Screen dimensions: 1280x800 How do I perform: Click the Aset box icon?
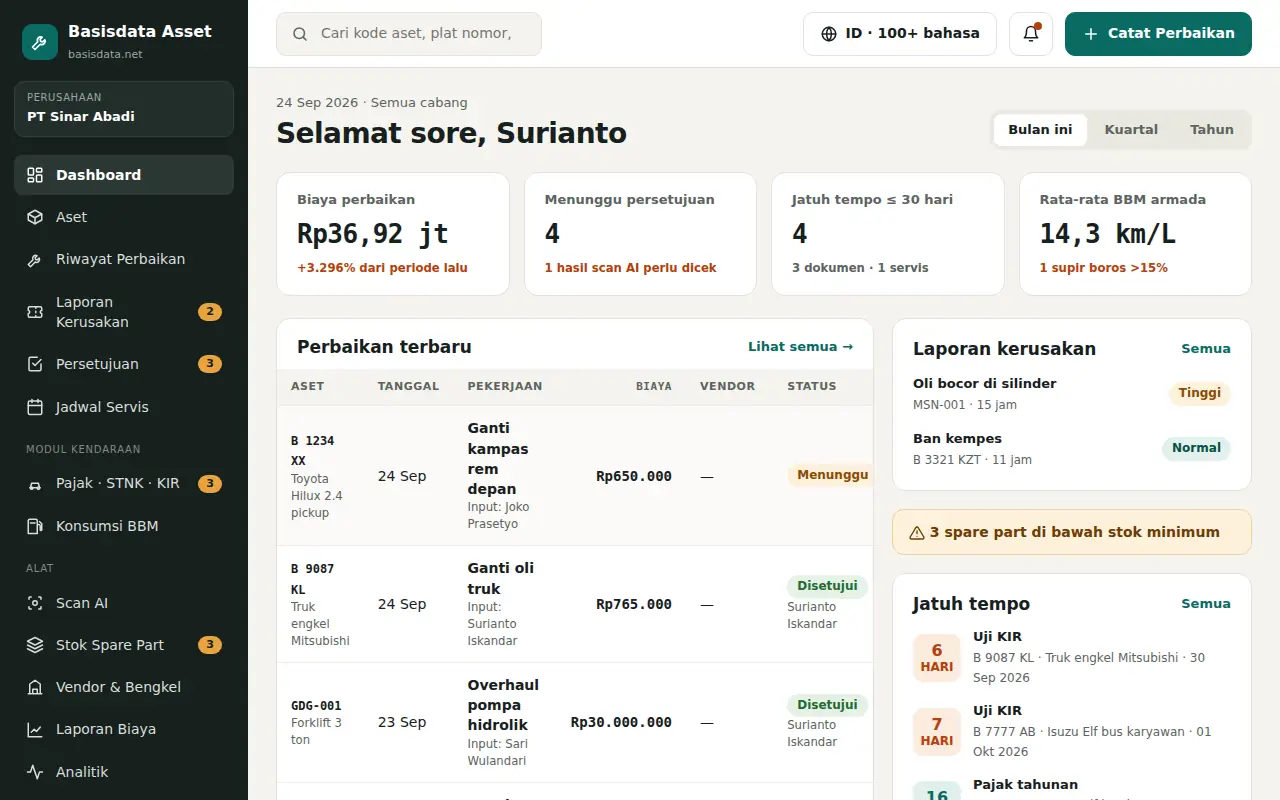[x=35, y=217]
